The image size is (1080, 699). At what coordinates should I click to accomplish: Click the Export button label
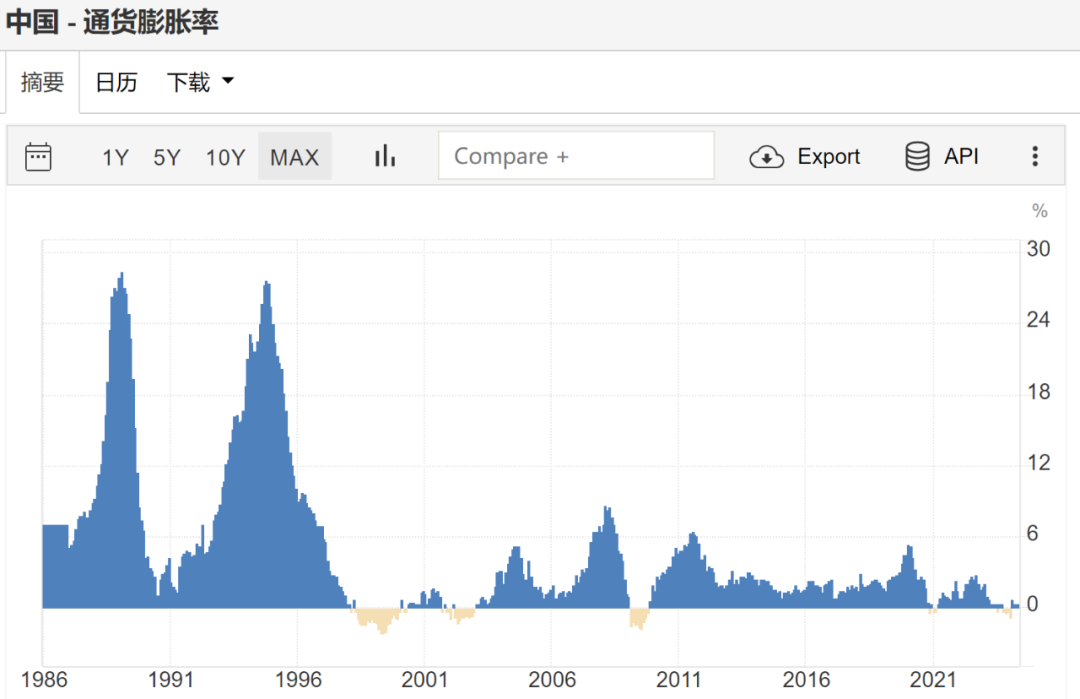829,156
